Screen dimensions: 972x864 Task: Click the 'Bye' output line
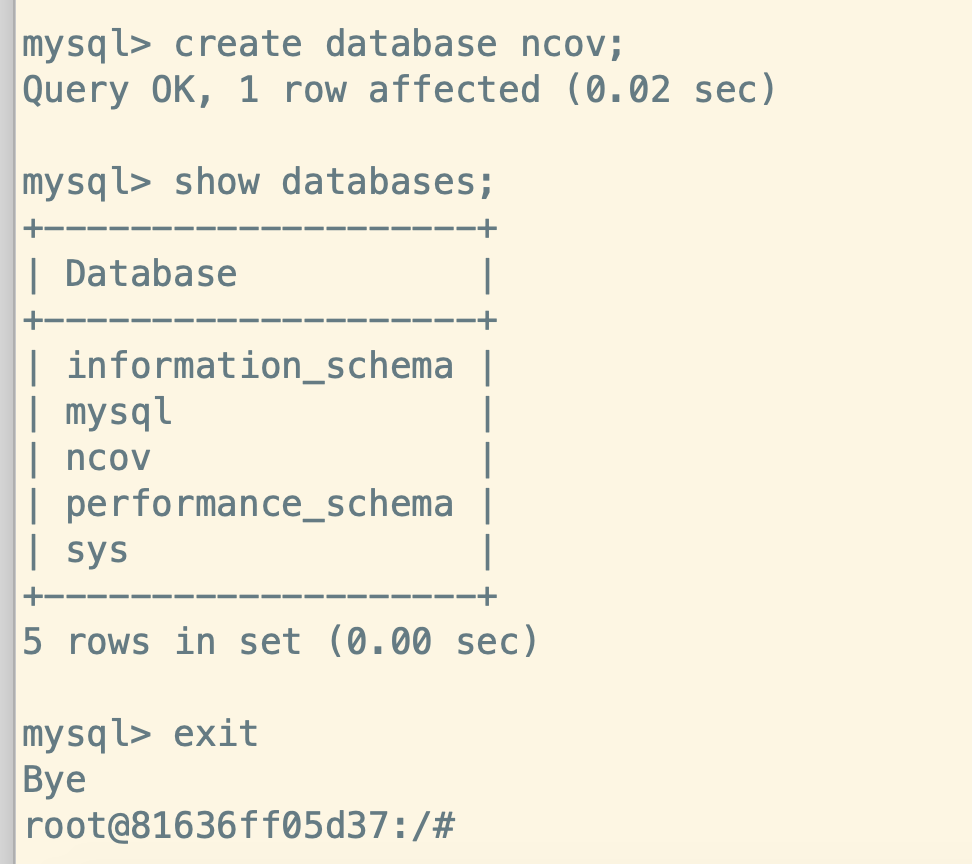[x=54, y=780]
